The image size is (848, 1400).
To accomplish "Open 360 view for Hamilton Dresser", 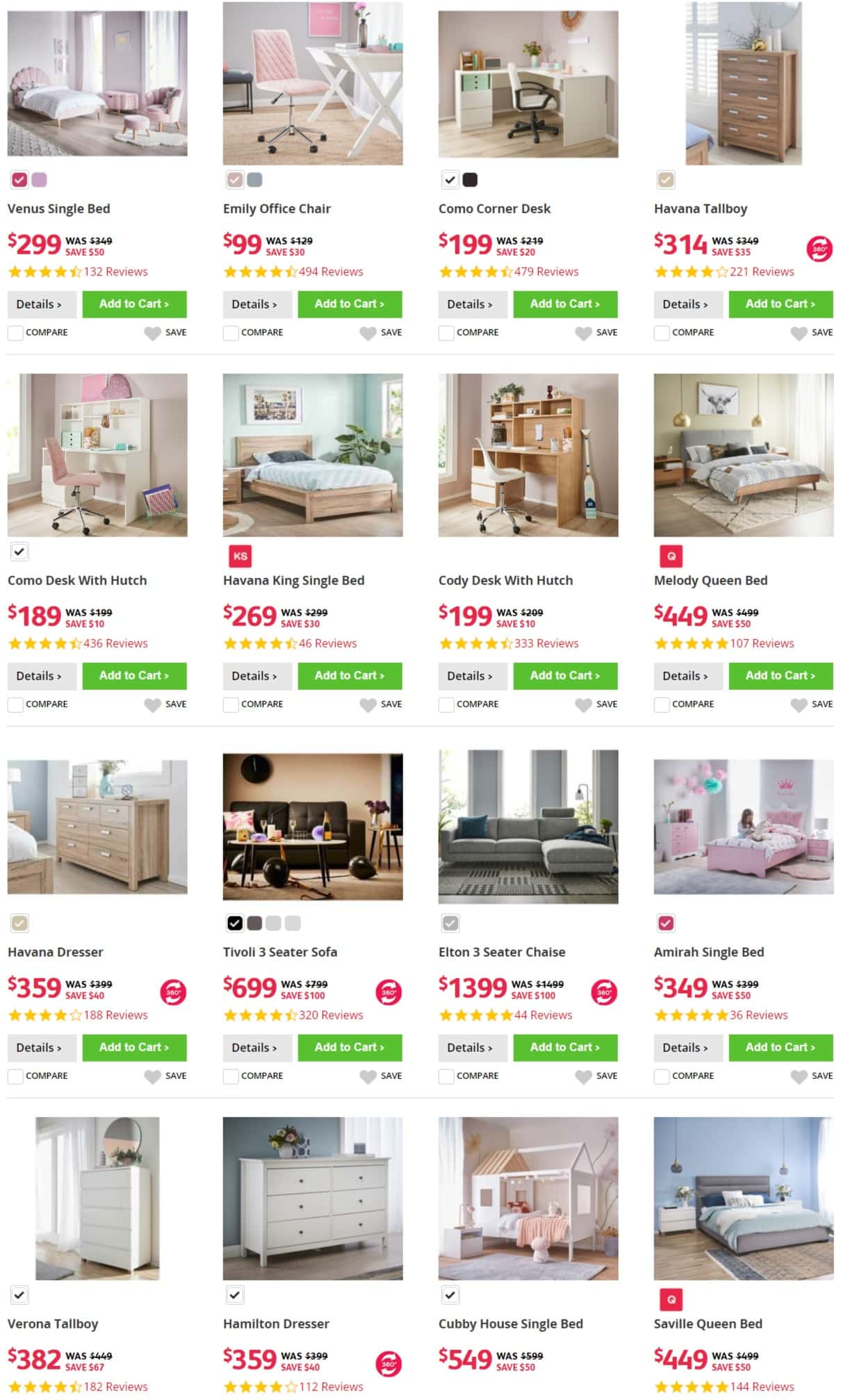I will pos(389,1364).
